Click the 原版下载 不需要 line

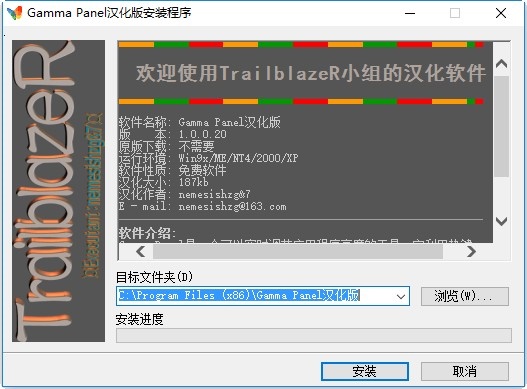pyautogui.click(x=166, y=146)
